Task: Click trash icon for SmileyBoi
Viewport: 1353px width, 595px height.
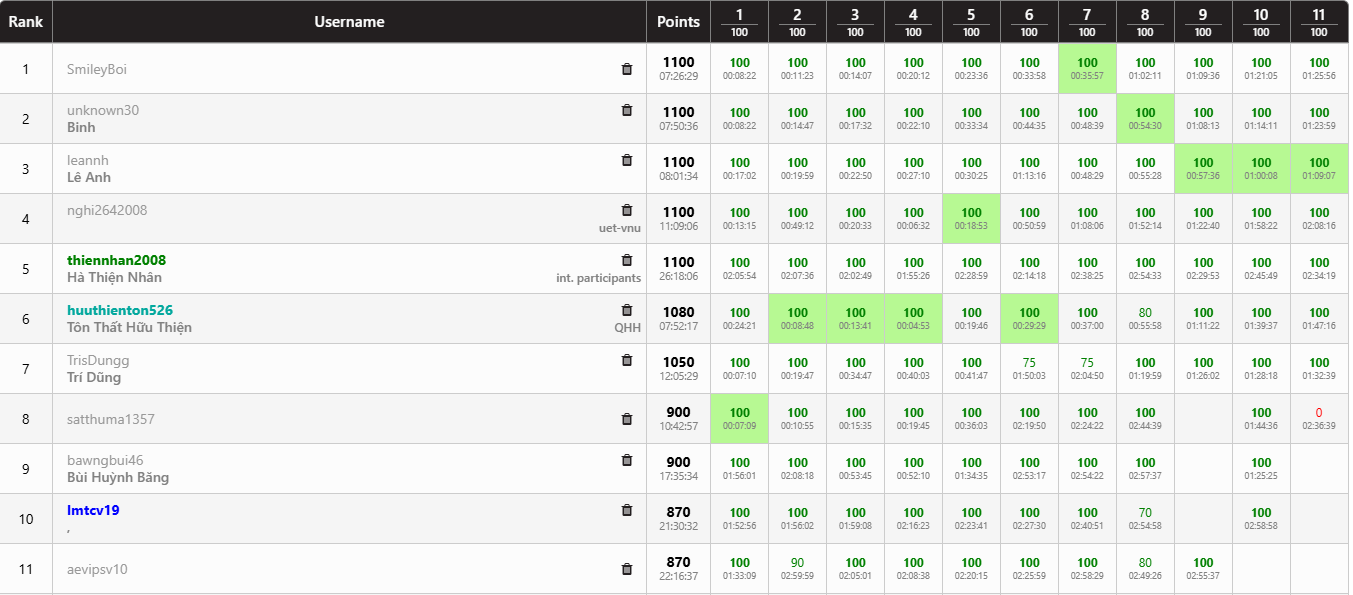Action: [627, 69]
